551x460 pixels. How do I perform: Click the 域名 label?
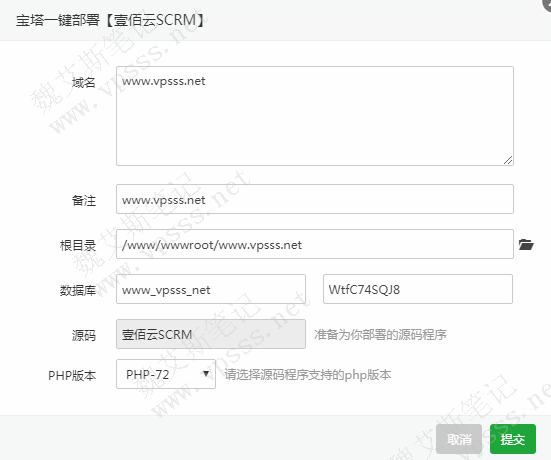click(x=84, y=83)
